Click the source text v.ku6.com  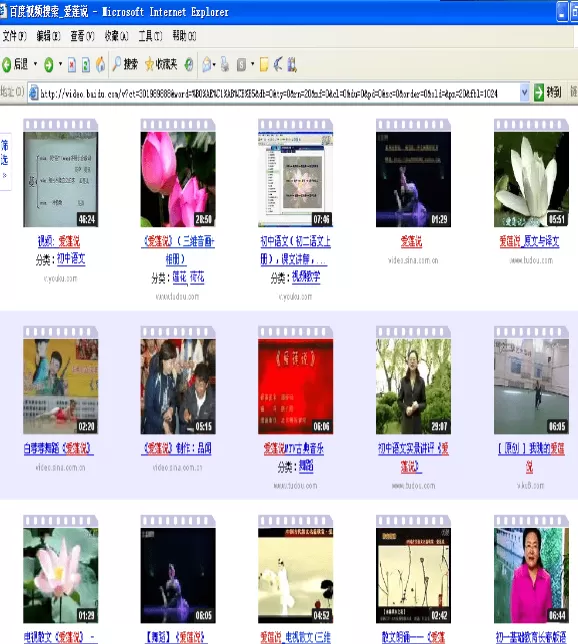530,485
